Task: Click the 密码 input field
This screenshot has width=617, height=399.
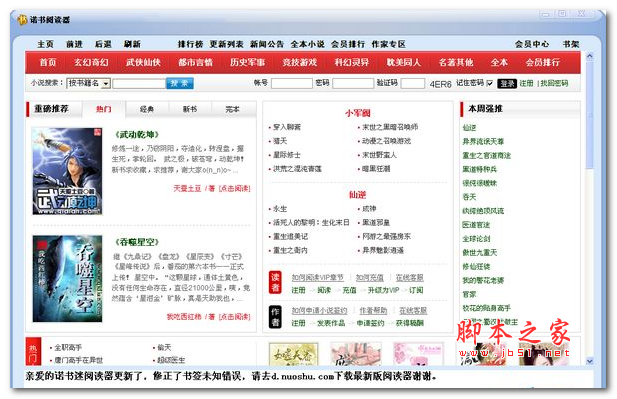Action: (353, 83)
